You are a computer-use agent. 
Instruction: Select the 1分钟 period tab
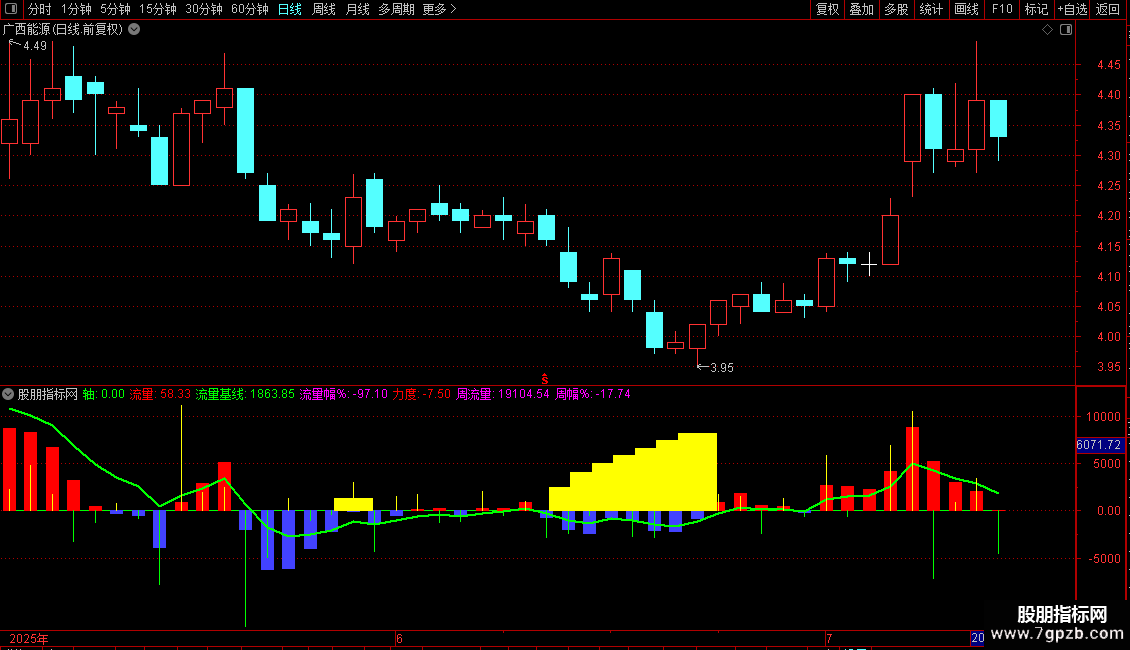[x=76, y=9]
